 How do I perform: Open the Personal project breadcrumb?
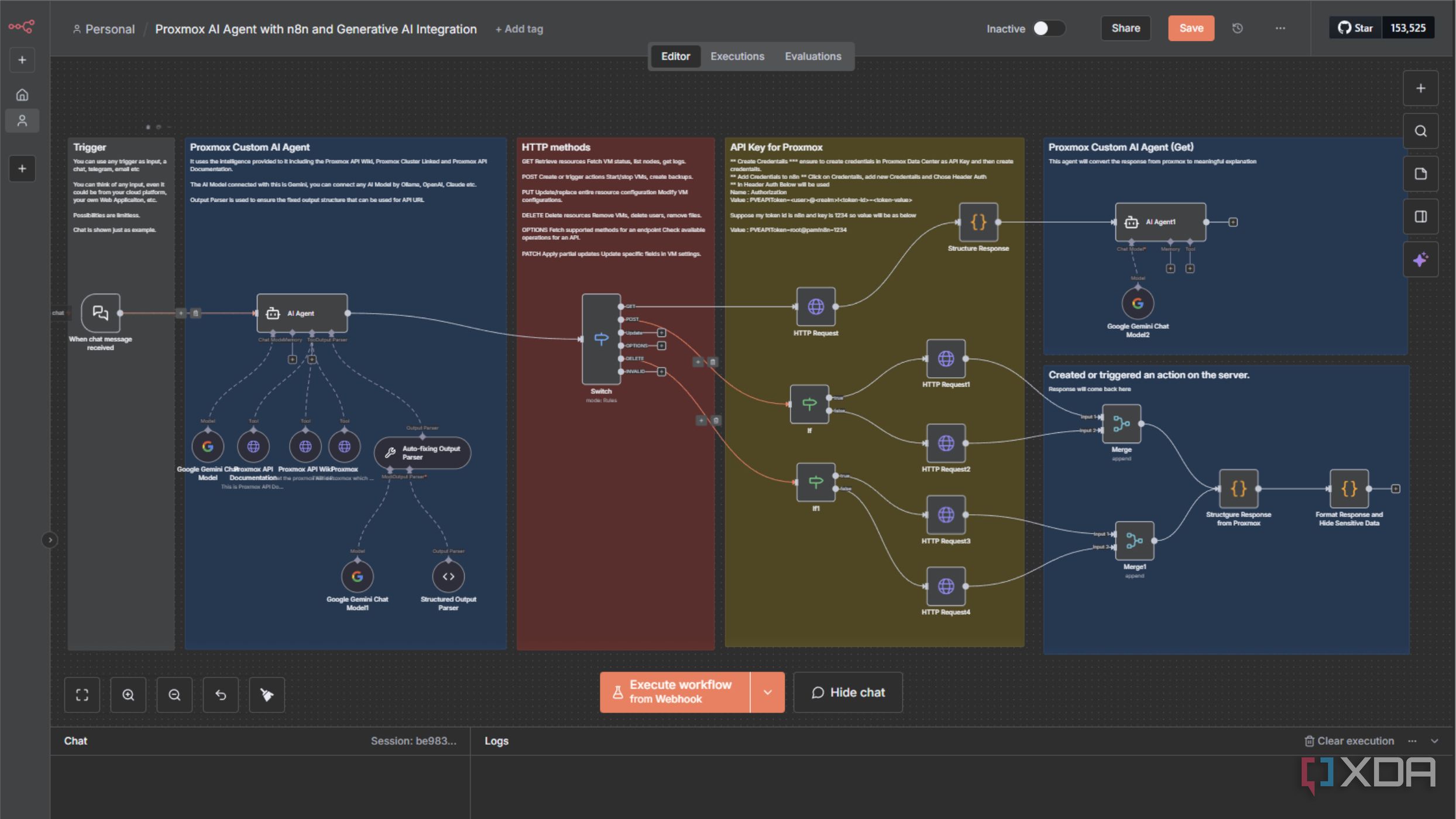coord(104,29)
